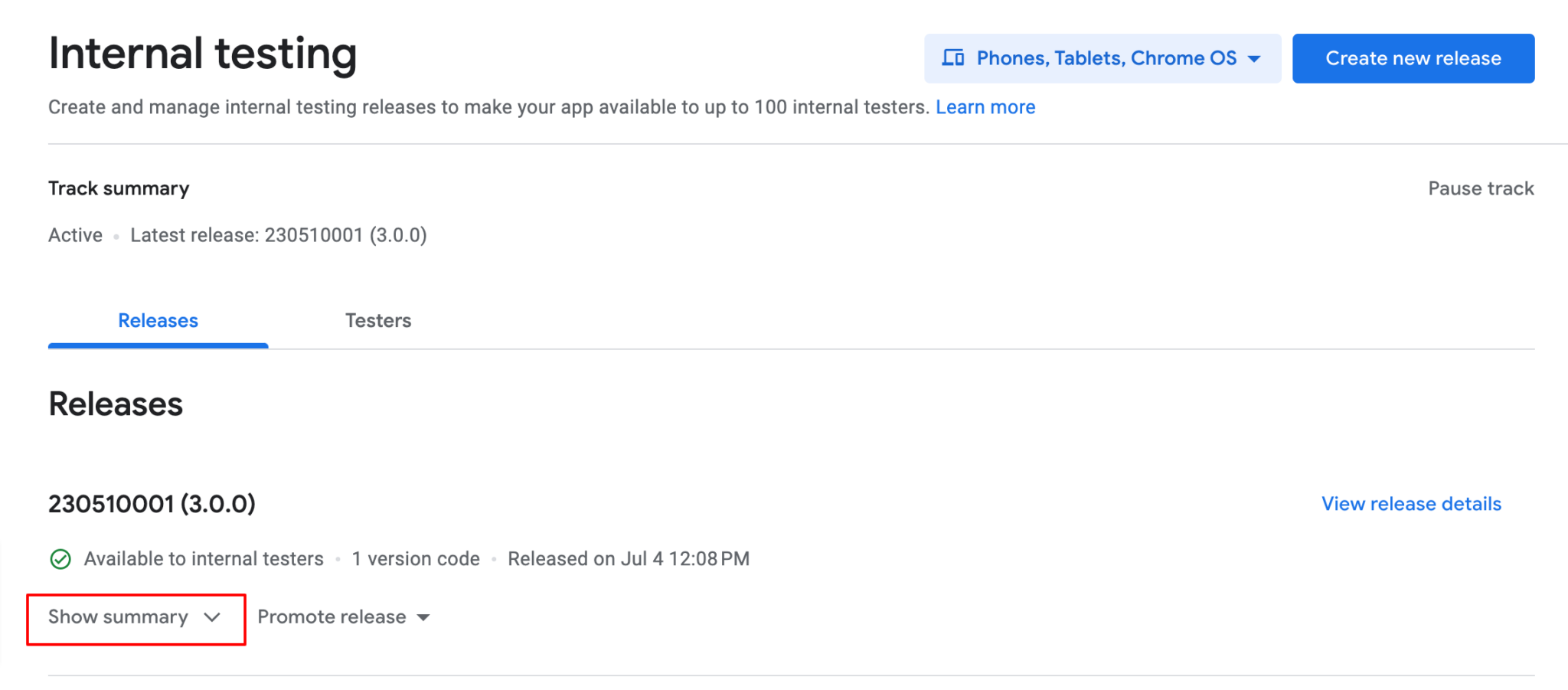Click the Internal testing page title

click(x=203, y=54)
